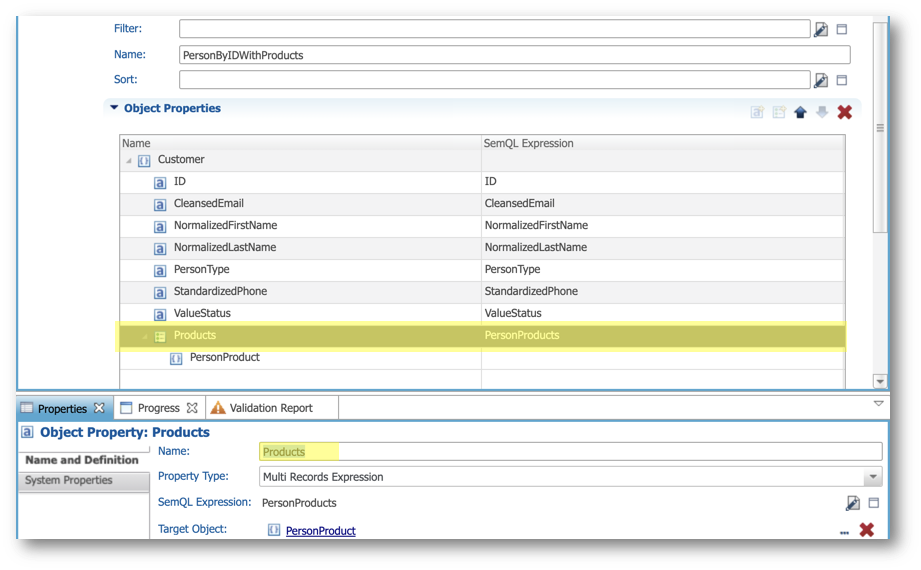921x570 pixels.
Task: Remove the PersonProduct target object
Action: coord(867,529)
